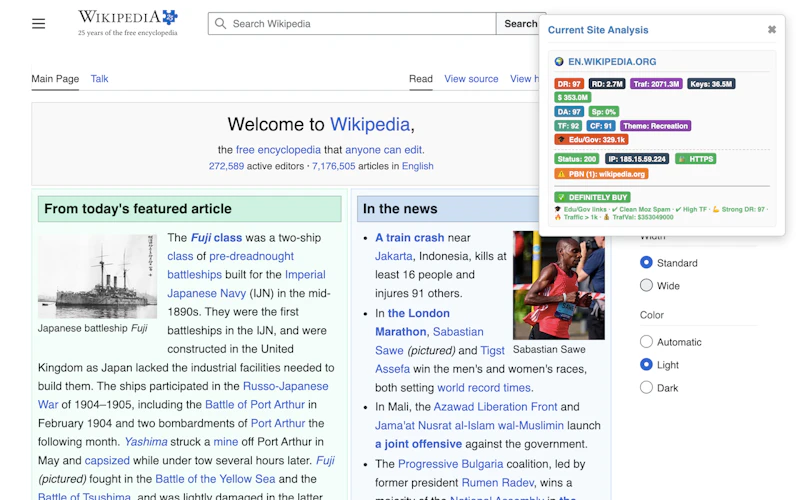
Task: Click the CF: 91 badge
Action: pyautogui.click(x=601, y=126)
